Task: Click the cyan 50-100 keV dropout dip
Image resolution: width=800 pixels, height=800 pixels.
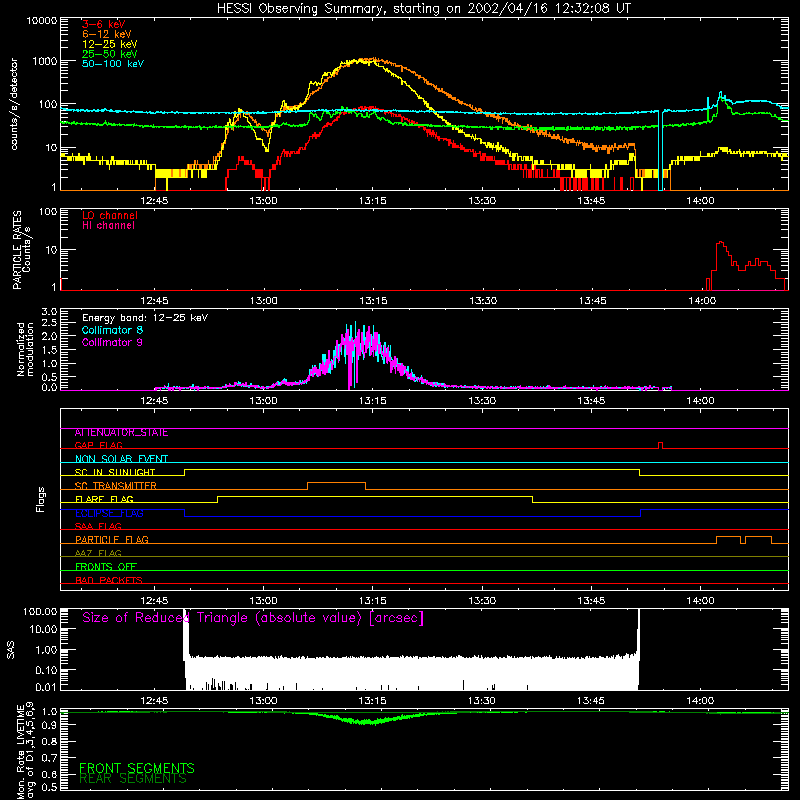Action: pos(661,151)
